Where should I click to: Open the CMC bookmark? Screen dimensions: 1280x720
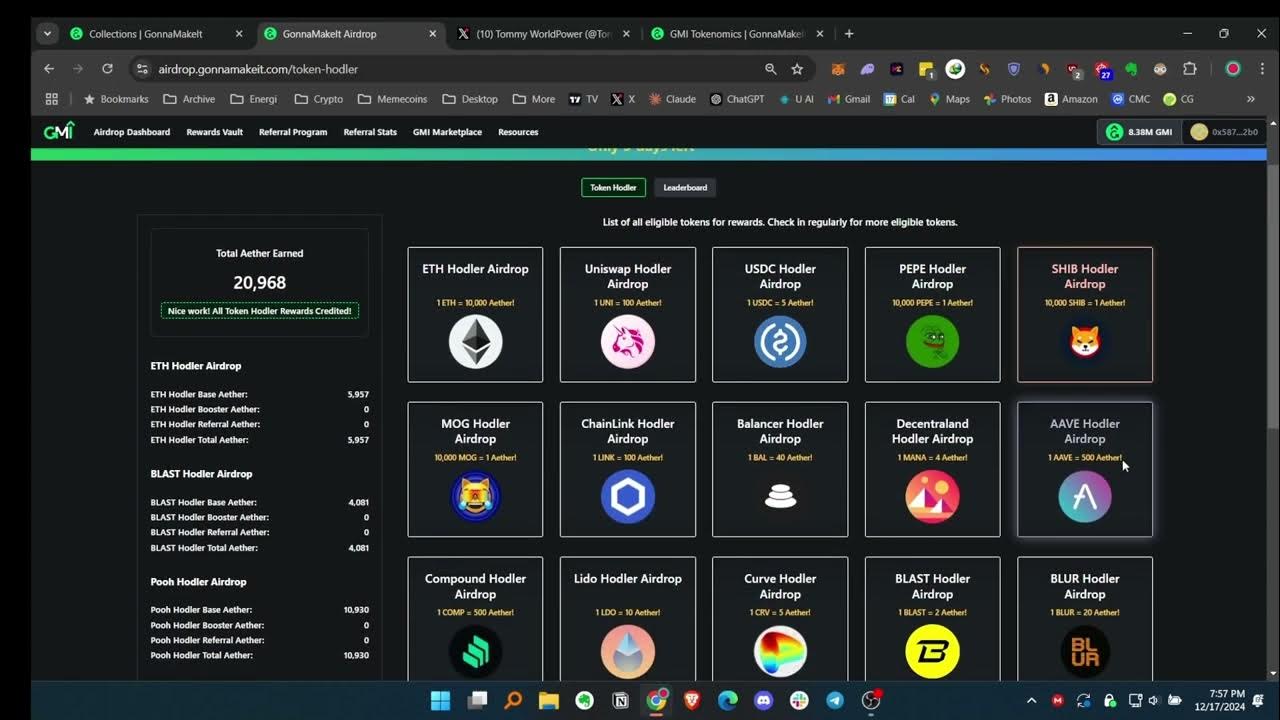point(1133,99)
